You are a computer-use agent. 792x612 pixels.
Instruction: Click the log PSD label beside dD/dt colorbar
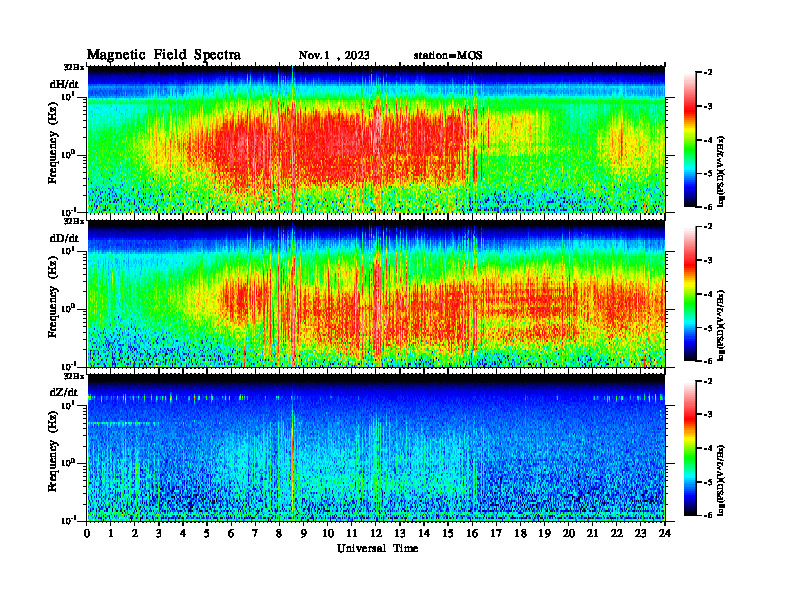[x=722, y=326]
